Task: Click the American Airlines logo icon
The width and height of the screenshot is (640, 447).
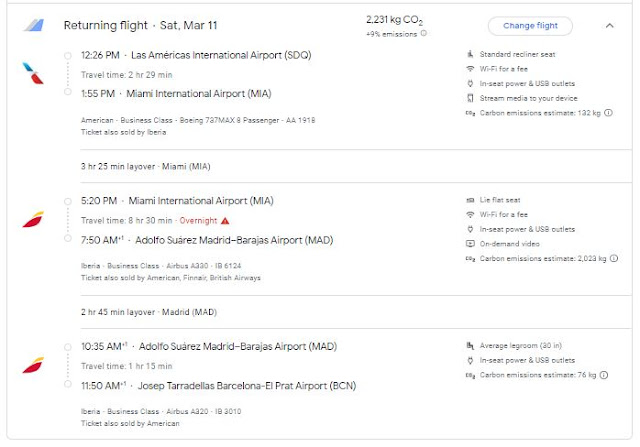Action: 32,72
